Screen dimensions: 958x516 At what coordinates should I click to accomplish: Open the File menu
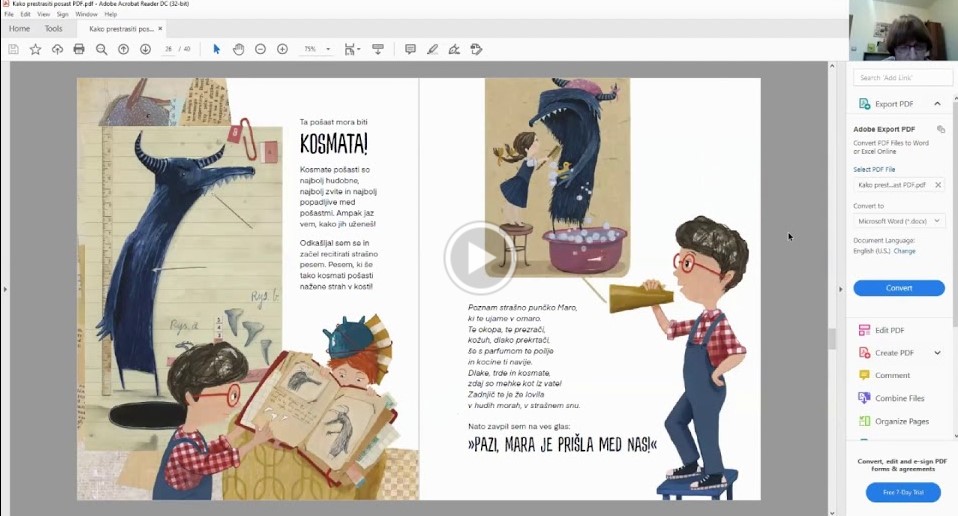point(9,14)
